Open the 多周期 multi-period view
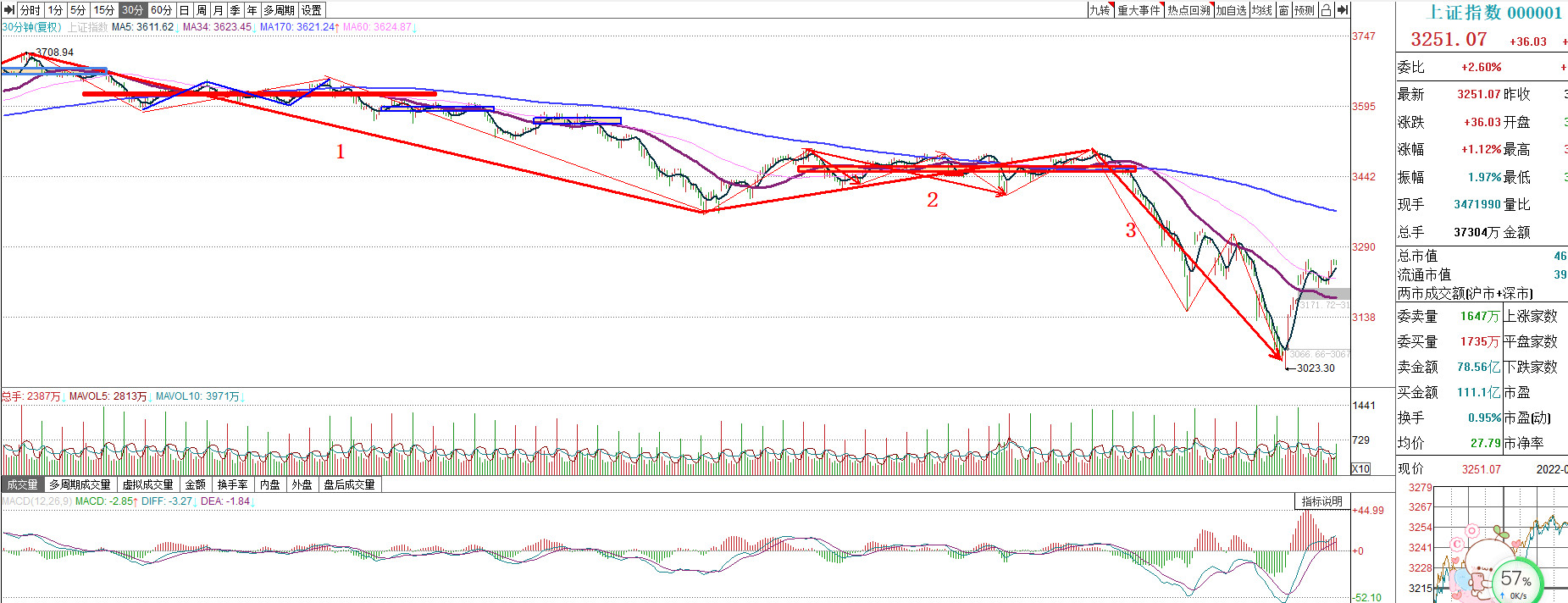1568x603 pixels. [x=280, y=10]
